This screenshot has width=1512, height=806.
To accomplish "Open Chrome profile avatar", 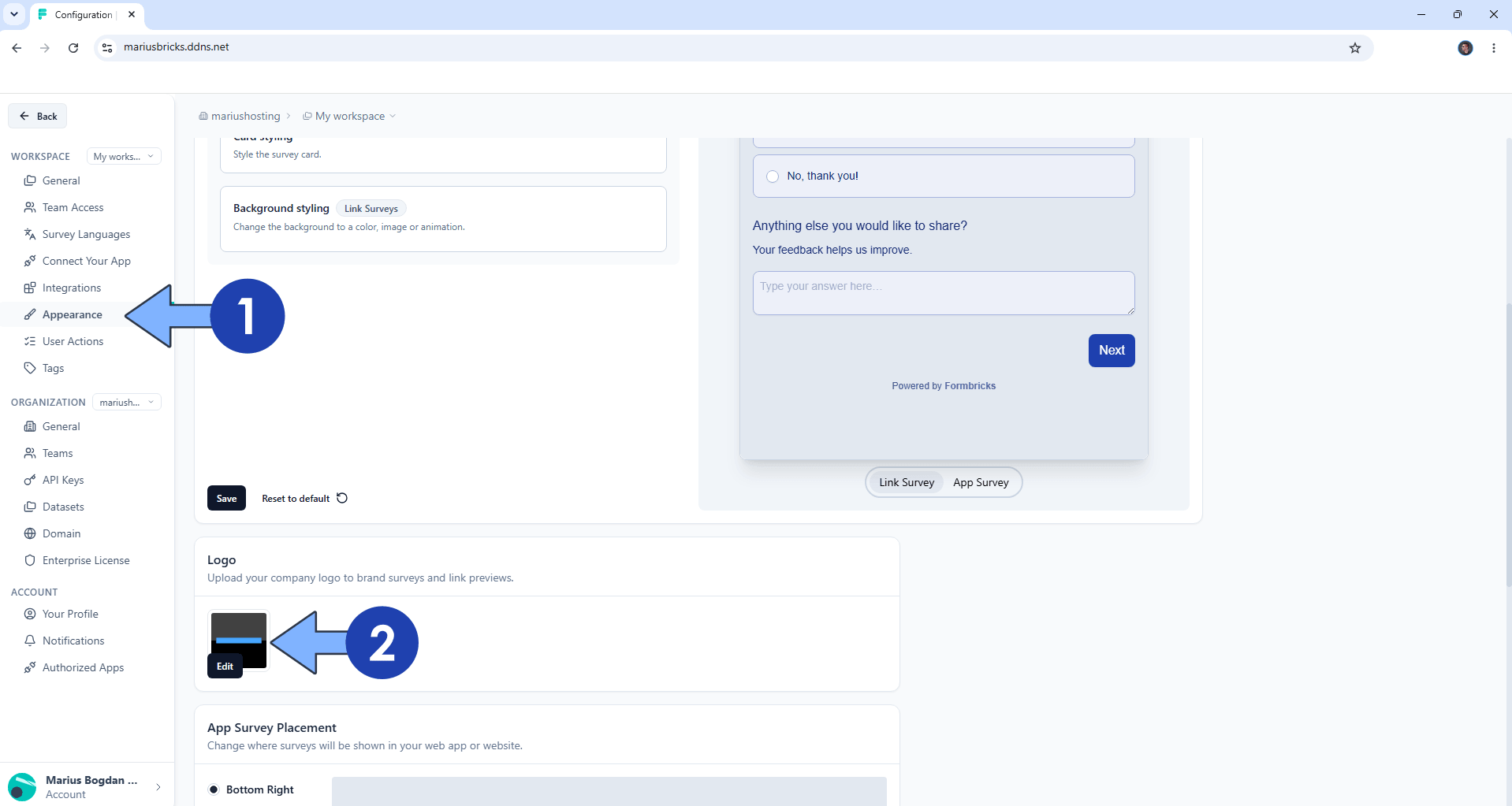I will point(1465,47).
